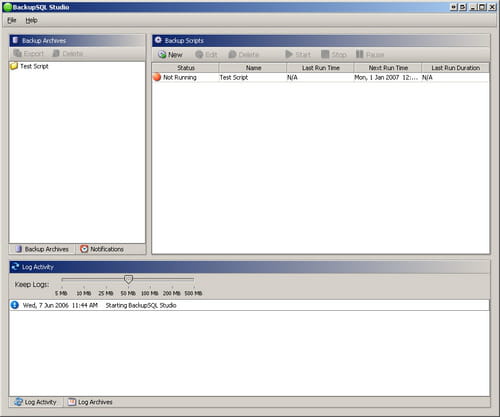Click the Edit script button
500x417 pixels.
pos(206,54)
